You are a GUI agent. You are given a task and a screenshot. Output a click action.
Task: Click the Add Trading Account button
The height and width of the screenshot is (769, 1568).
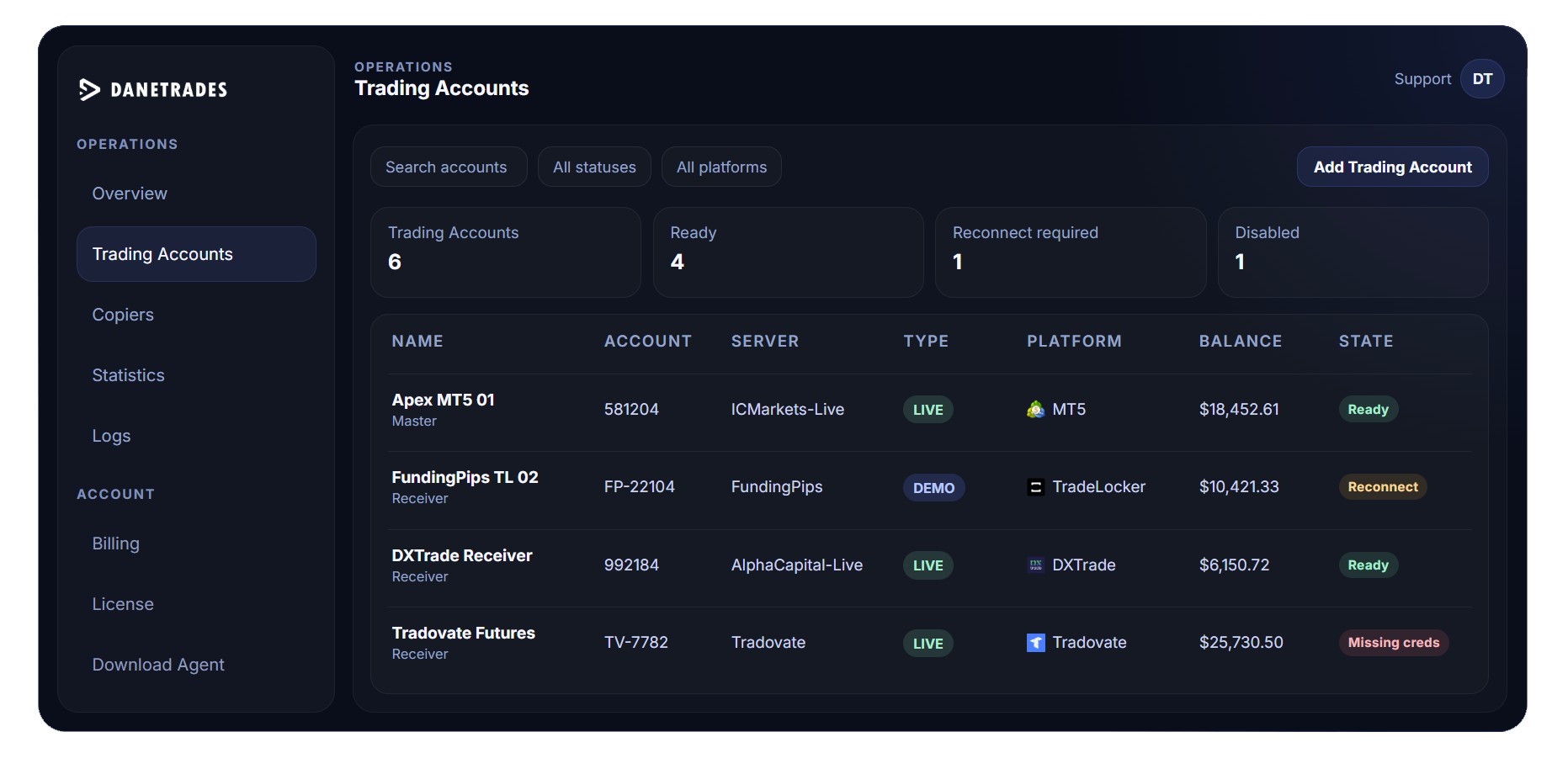click(1392, 167)
